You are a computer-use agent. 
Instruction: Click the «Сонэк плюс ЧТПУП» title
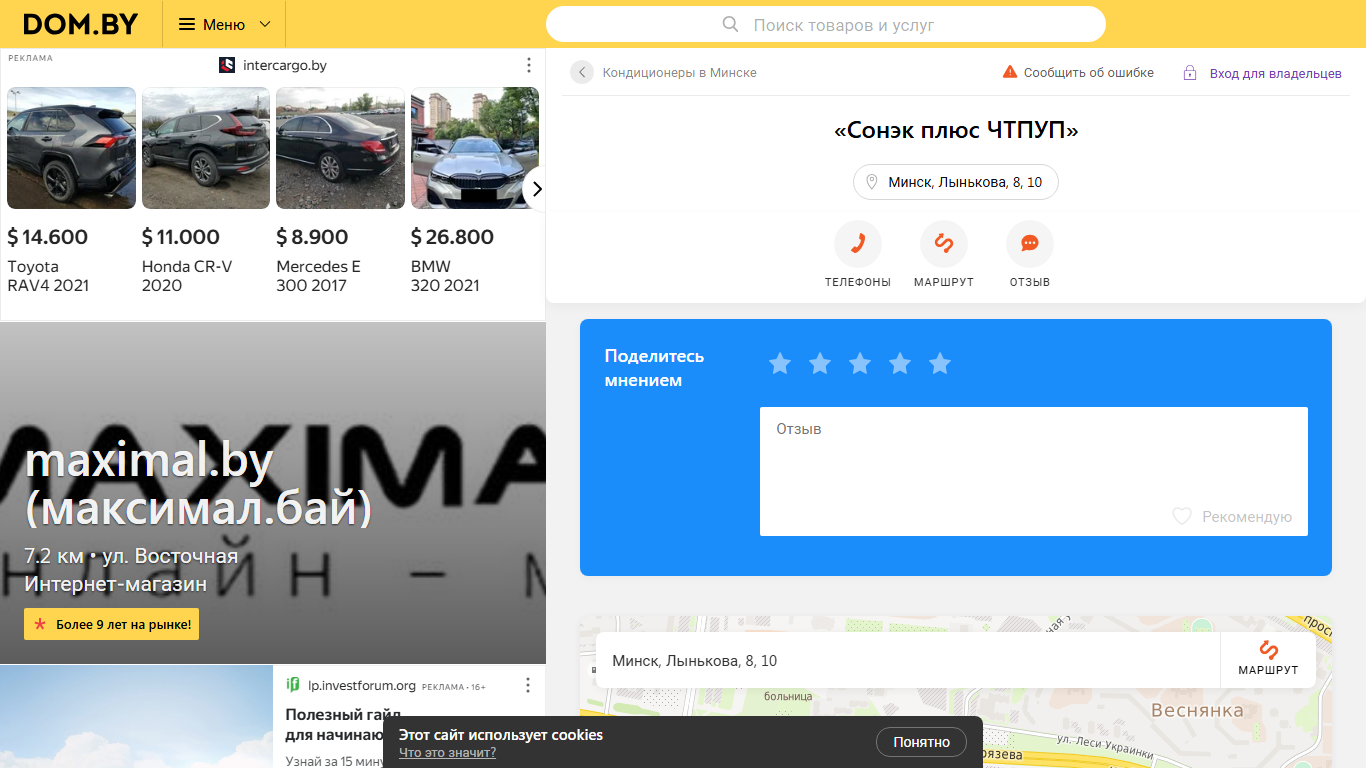tap(956, 130)
